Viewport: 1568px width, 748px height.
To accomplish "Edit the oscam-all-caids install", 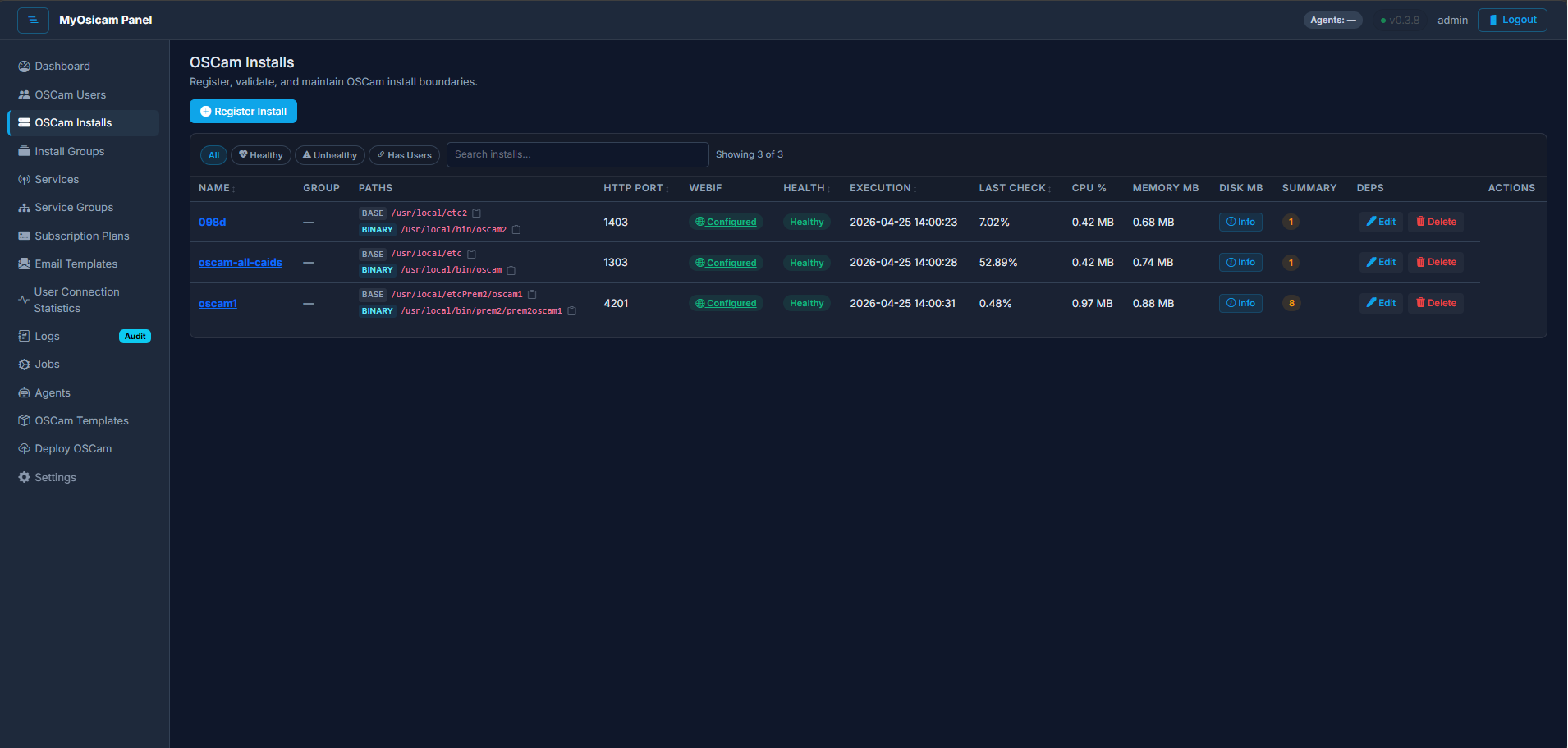I will pos(1381,262).
